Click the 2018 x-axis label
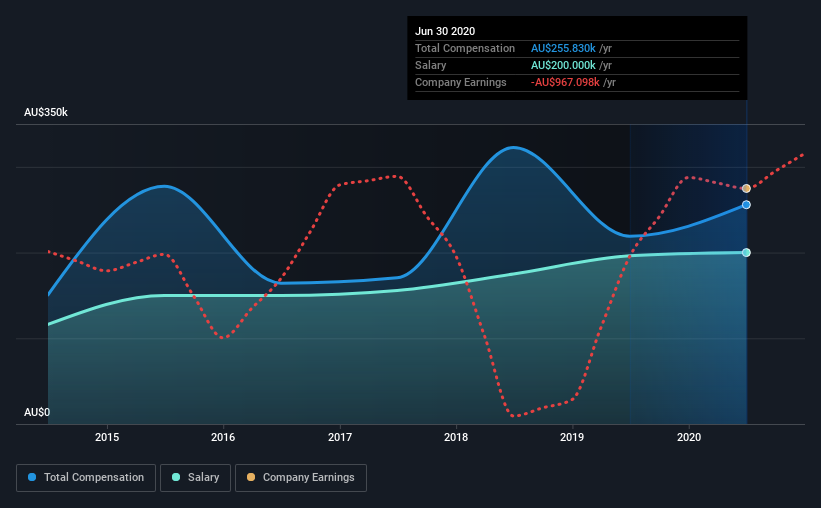 (456, 437)
